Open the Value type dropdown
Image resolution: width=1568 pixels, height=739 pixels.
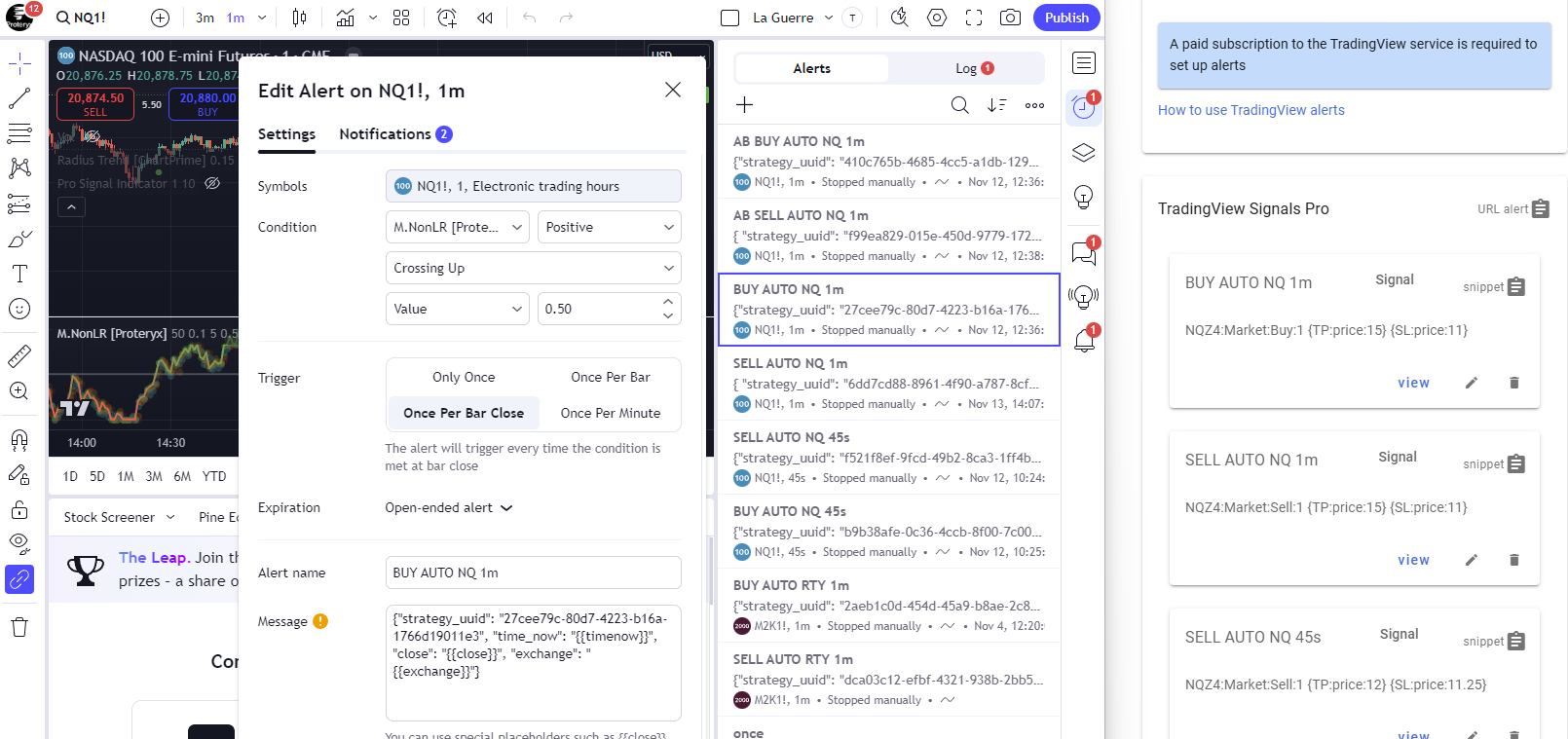(457, 309)
